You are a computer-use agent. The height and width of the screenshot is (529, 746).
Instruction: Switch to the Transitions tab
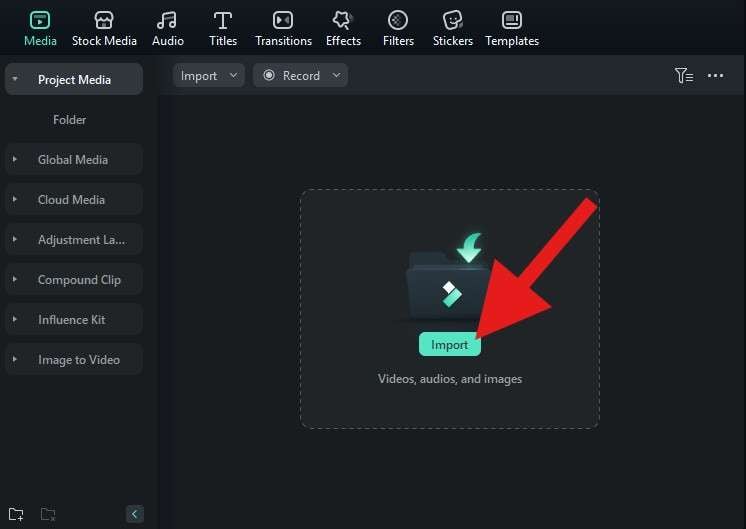pyautogui.click(x=283, y=29)
